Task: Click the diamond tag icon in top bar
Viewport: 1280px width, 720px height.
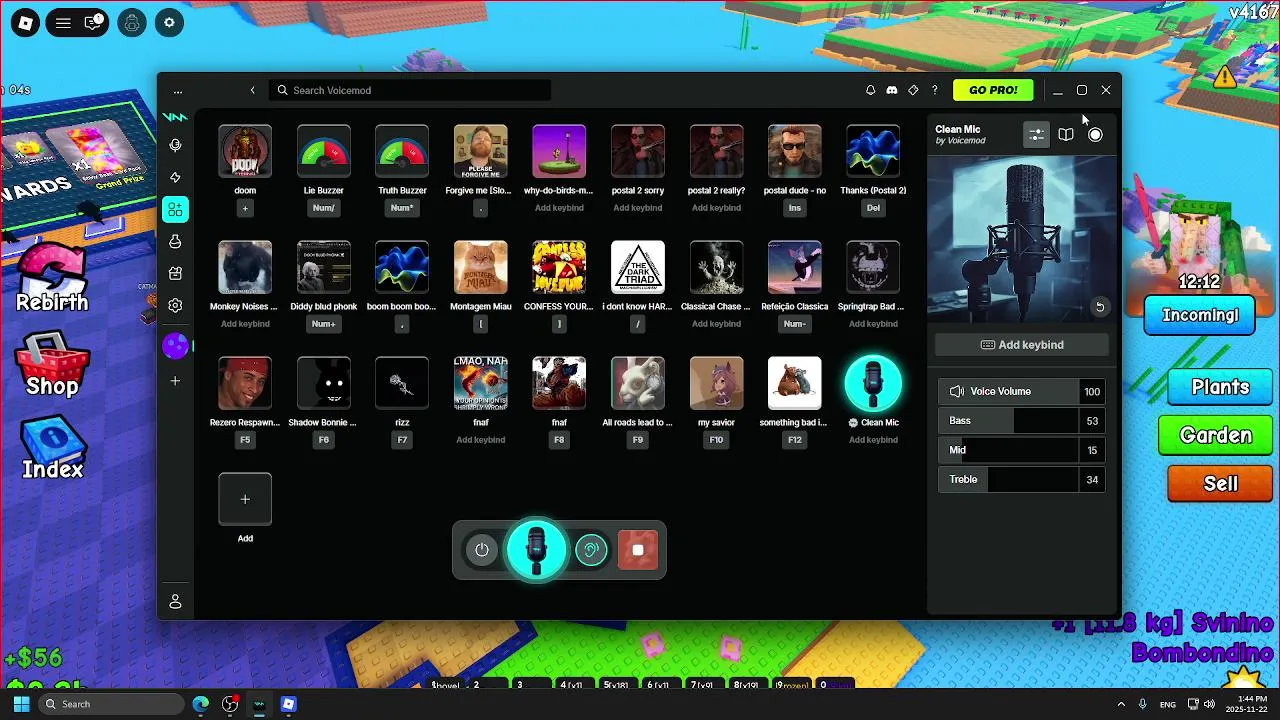Action: click(x=913, y=90)
